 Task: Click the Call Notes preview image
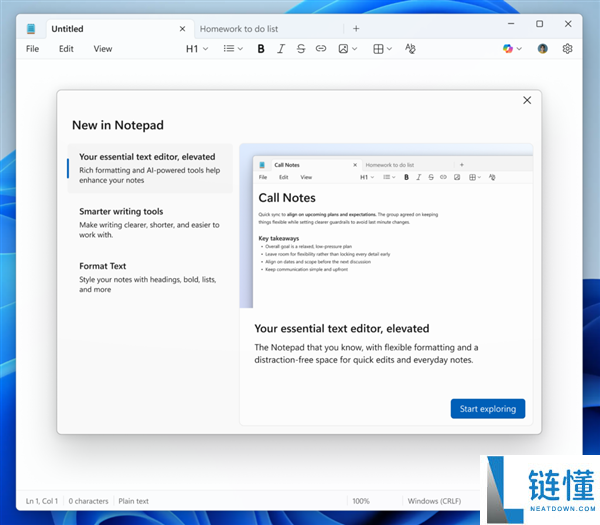click(386, 226)
